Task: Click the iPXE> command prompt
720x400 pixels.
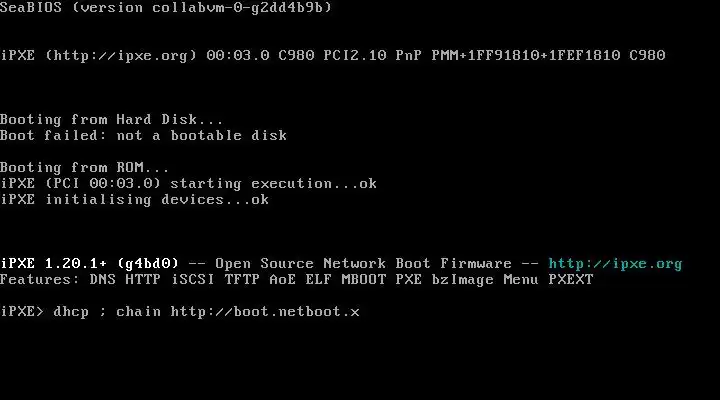Action: tap(22, 311)
